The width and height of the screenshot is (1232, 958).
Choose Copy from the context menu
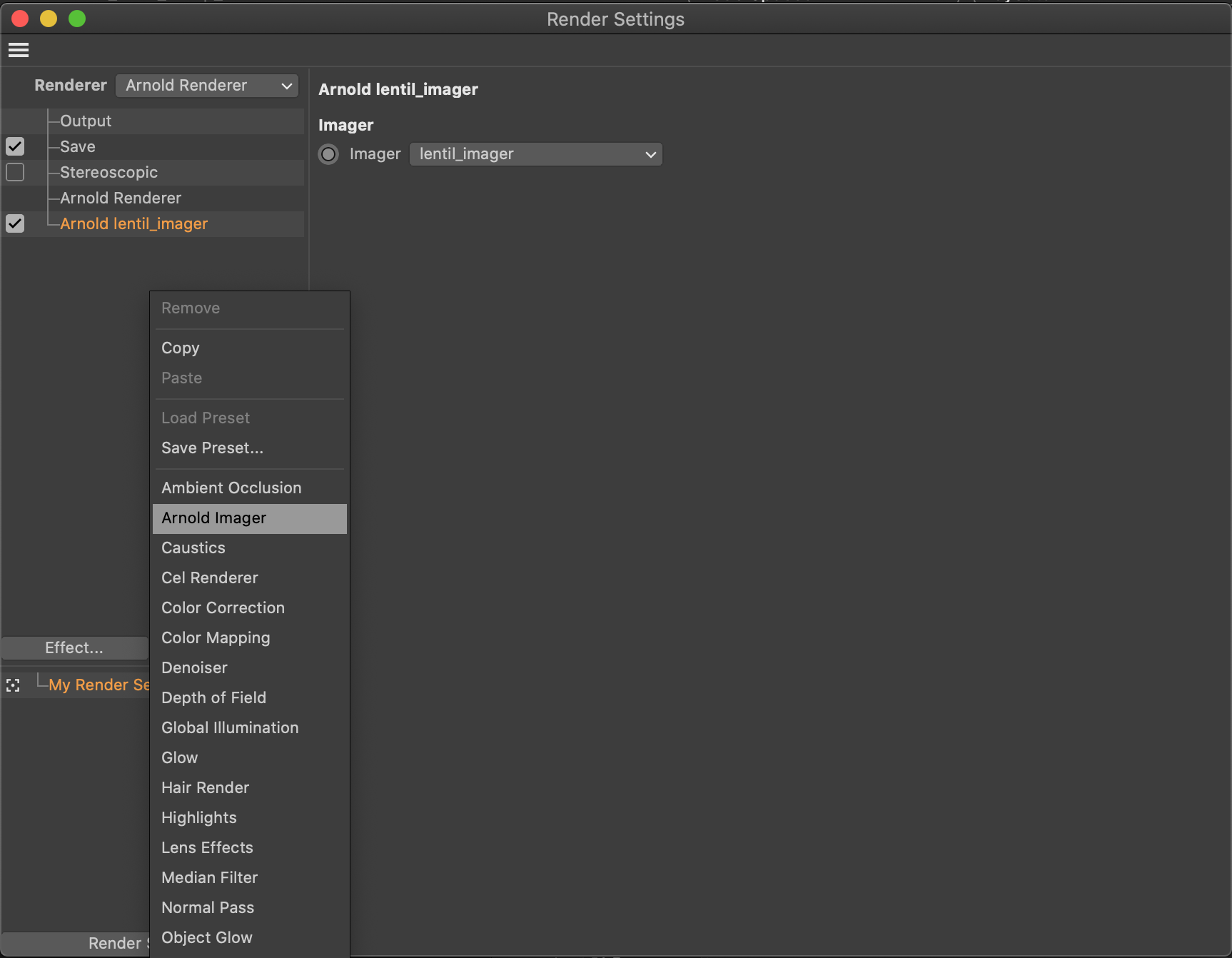tap(250, 348)
